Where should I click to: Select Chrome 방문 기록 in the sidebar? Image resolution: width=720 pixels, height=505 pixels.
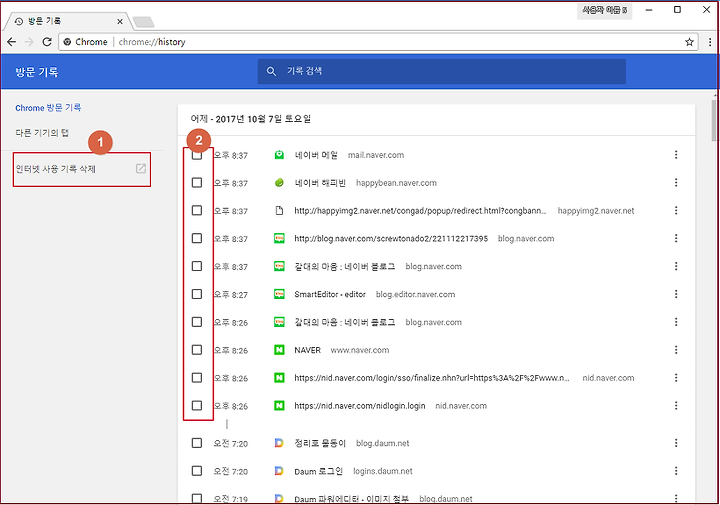[x=48, y=108]
